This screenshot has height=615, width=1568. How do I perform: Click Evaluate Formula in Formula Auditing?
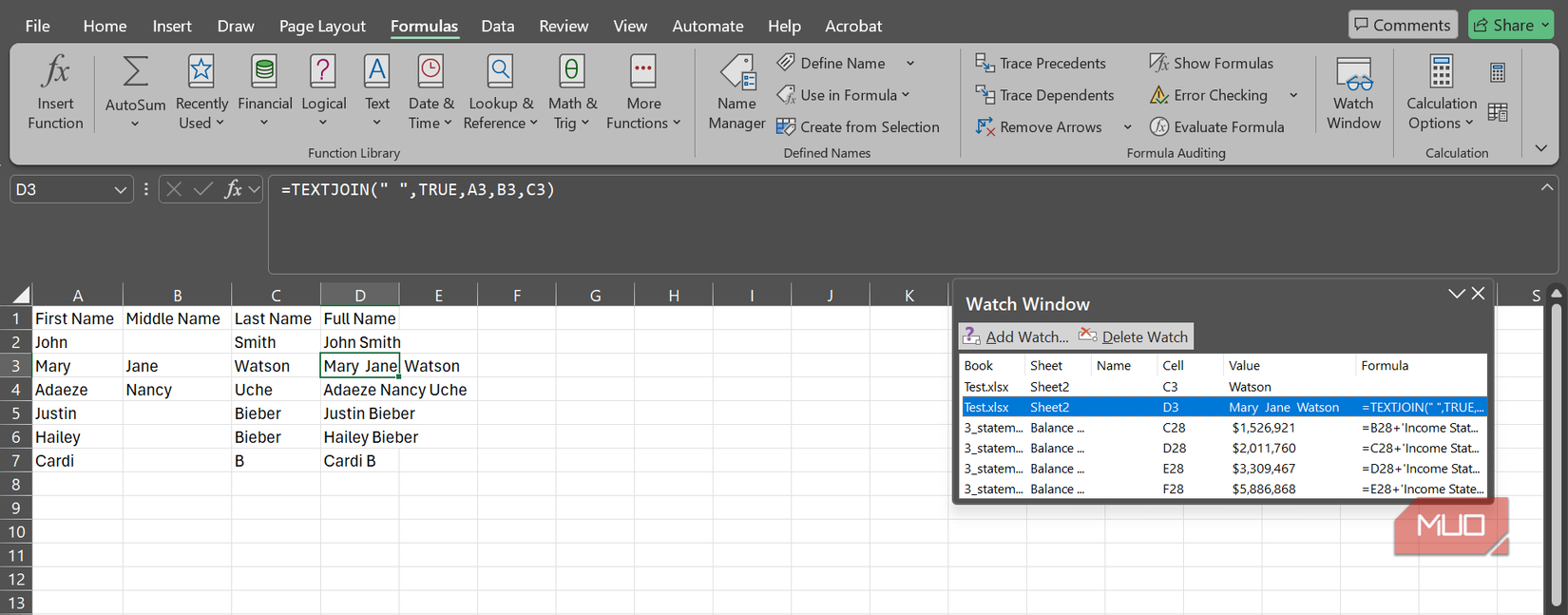coord(1217,126)
